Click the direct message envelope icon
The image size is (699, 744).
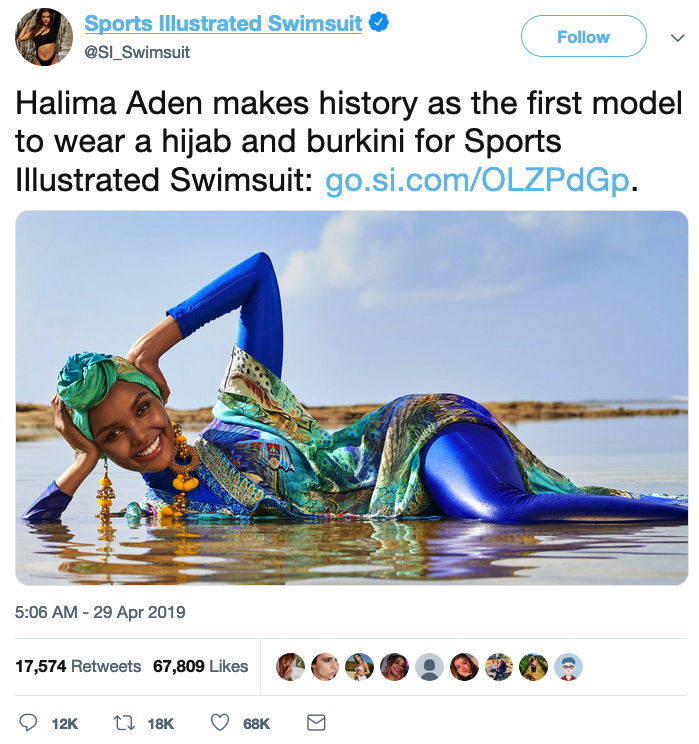316,723
